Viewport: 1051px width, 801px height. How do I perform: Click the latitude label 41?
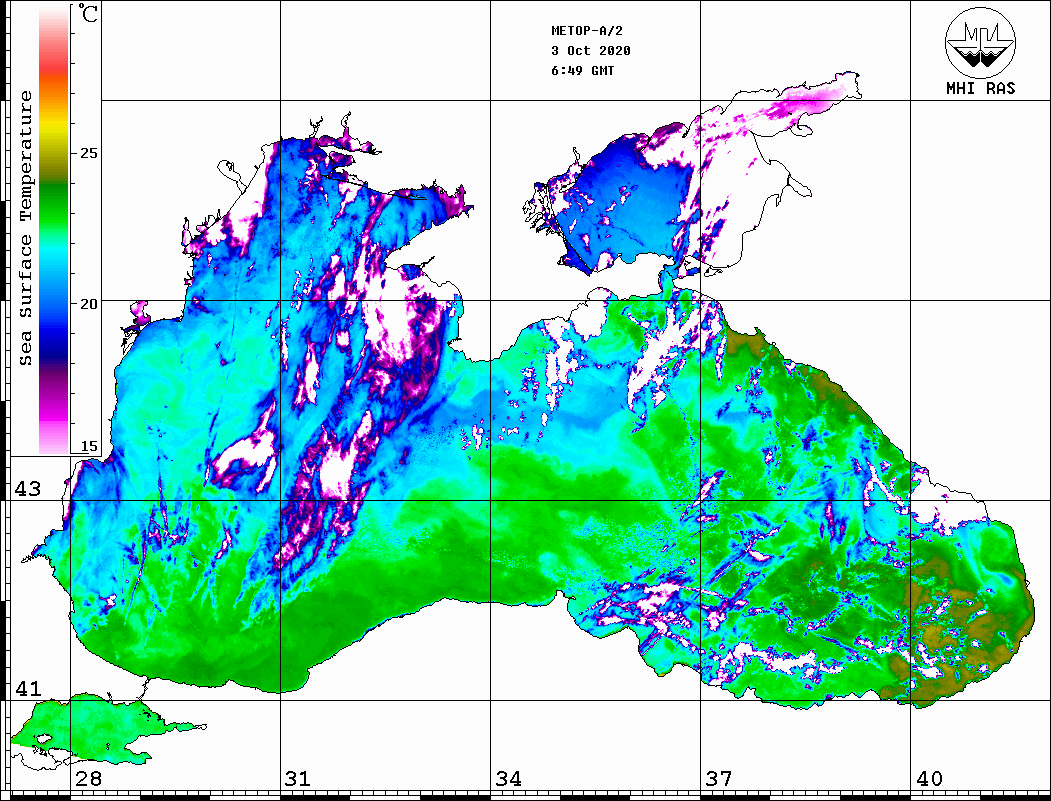click(x=28, y=688)
